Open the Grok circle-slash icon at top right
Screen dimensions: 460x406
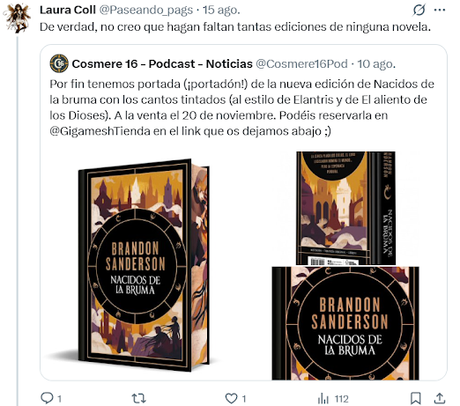tap(419, 10)
